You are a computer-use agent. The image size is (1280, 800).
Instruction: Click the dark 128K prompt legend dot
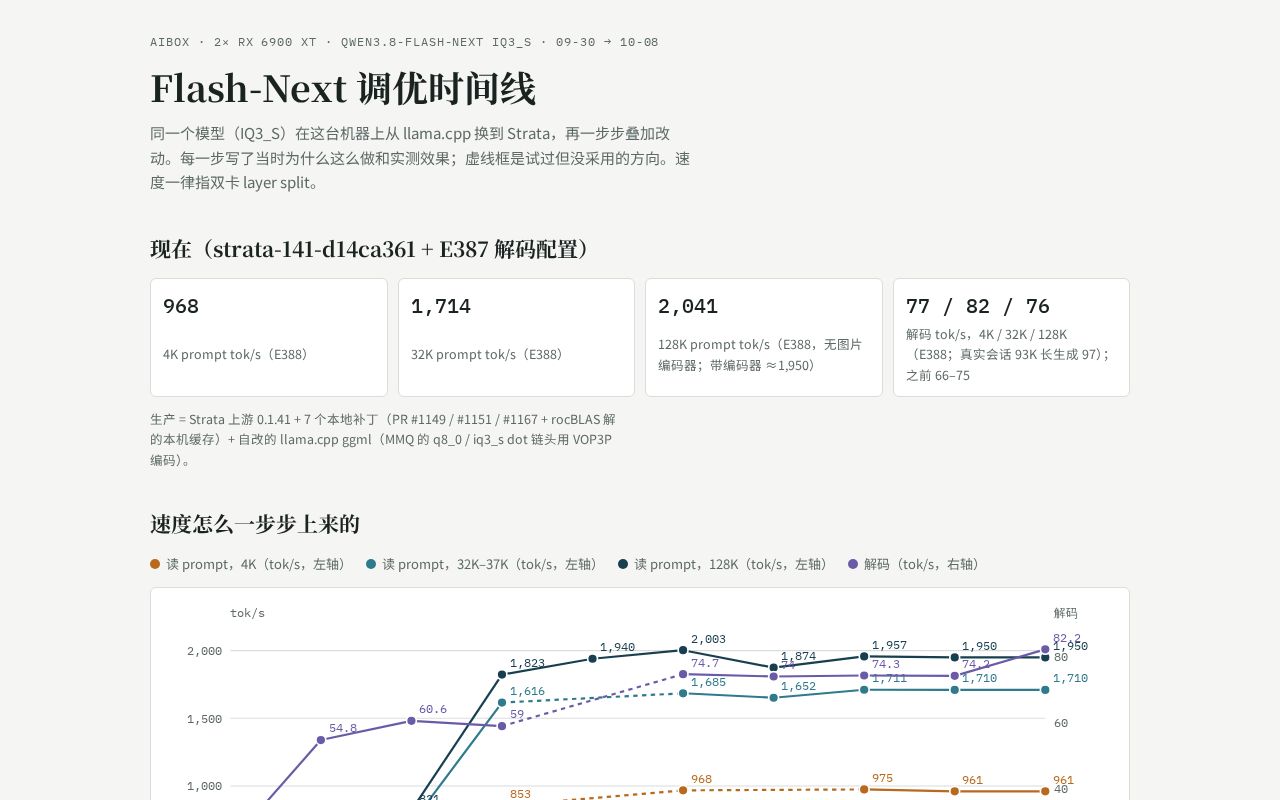point(623,564)
